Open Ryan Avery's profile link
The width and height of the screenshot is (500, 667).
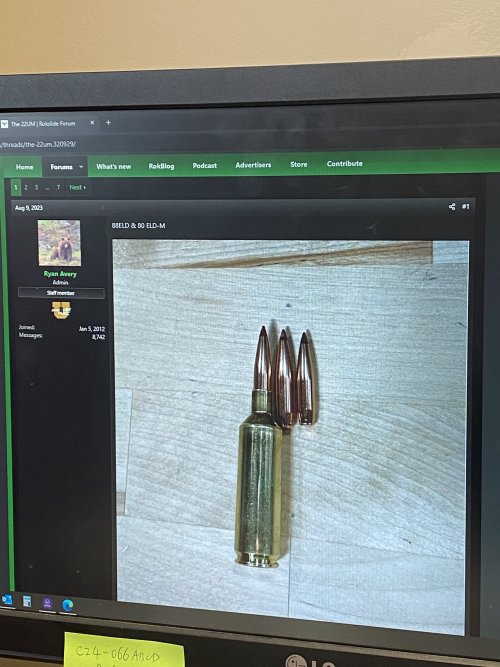[60, 274]
